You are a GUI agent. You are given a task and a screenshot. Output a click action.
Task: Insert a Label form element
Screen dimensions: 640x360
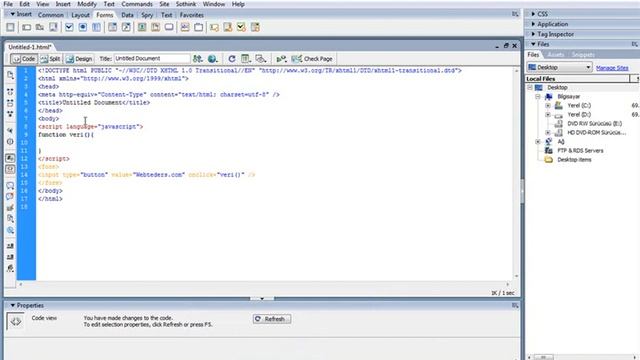pyautogui.click(x=185, y=27)
